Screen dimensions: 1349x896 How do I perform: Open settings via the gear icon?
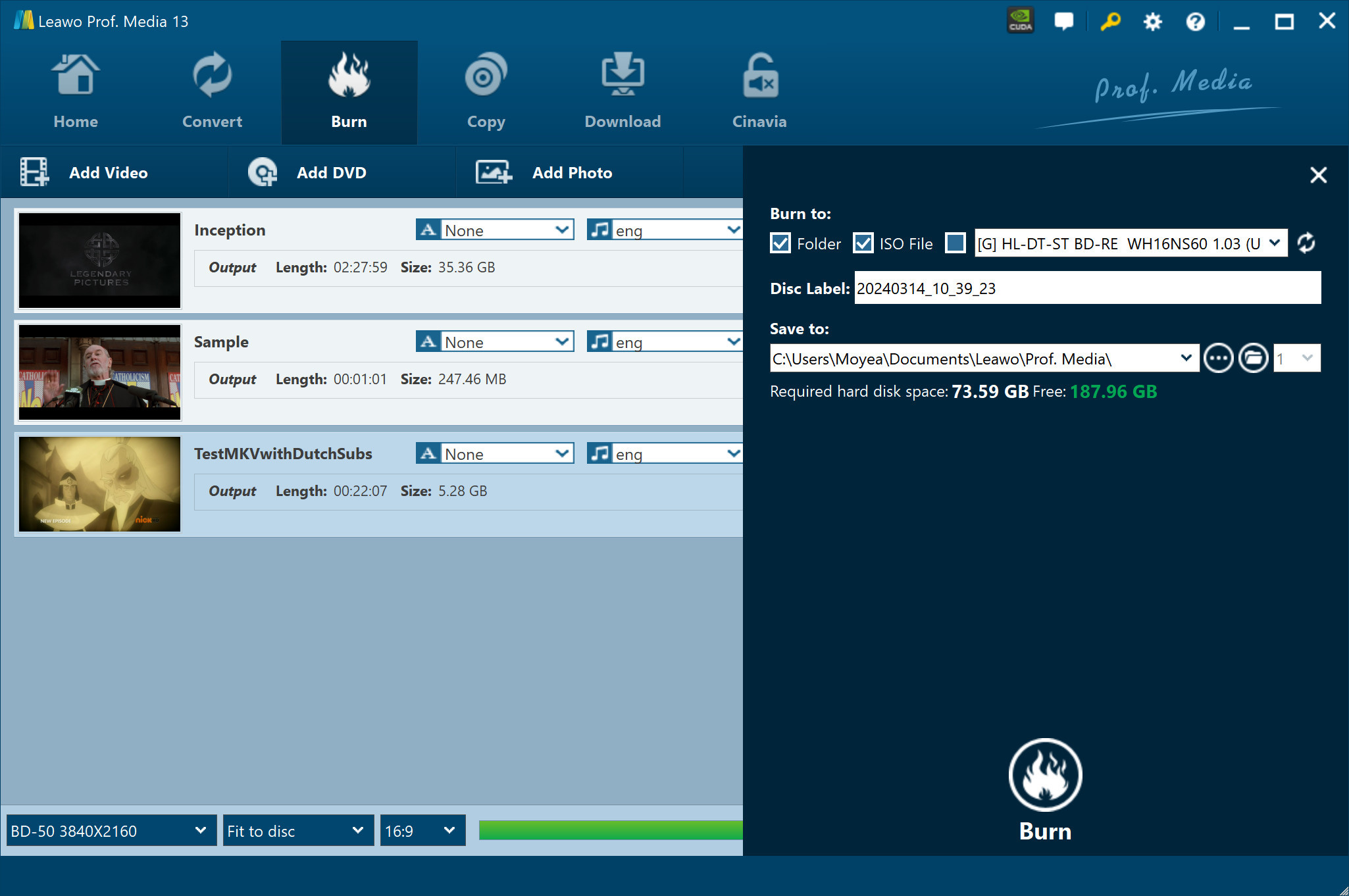[1152, 22]
